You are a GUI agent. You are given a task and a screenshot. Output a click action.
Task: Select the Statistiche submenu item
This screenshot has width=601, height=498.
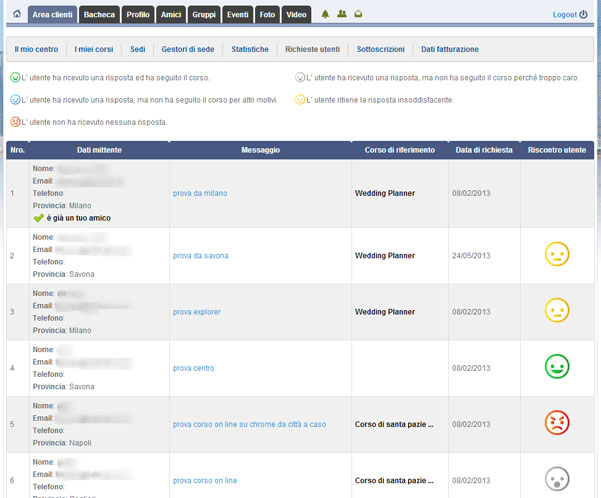[x=250, y=49]
